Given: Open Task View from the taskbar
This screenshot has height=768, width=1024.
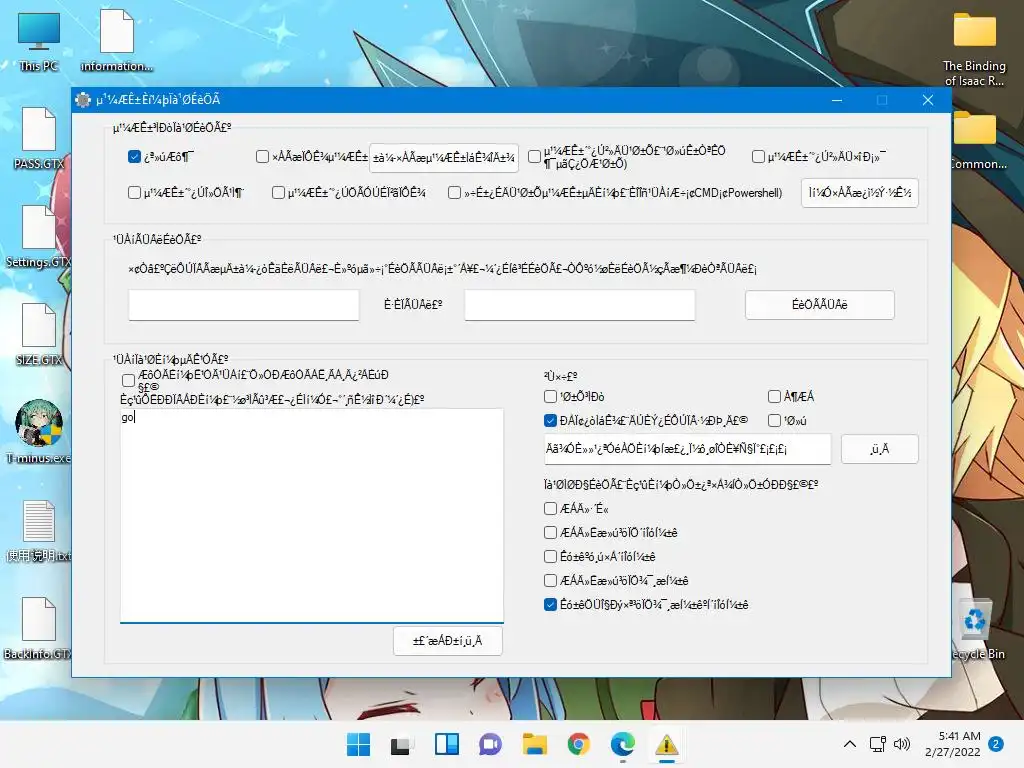Looking at the screenshot, I should 402,744.
